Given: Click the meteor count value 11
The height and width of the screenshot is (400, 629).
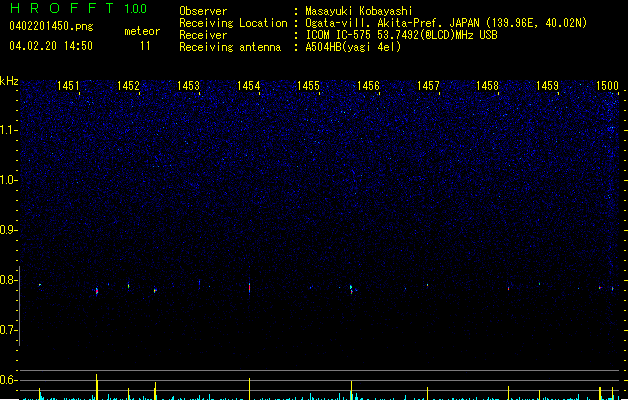Looking at the screenshot, I should 146,46.
